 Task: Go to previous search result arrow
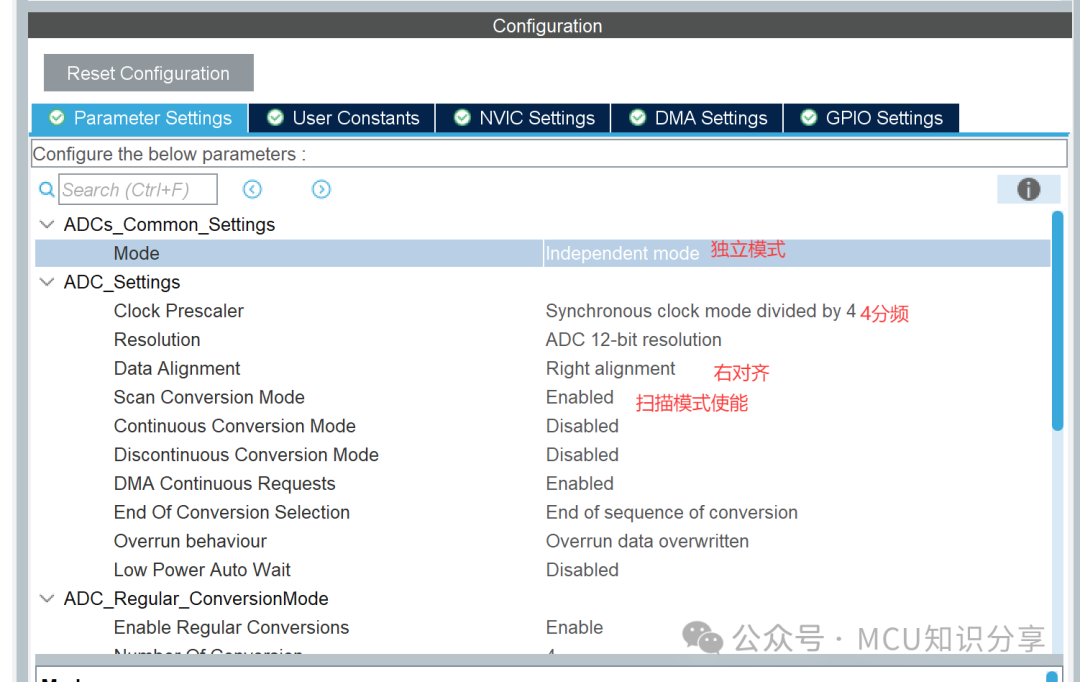pyautogui.click(x=252, y=189)
